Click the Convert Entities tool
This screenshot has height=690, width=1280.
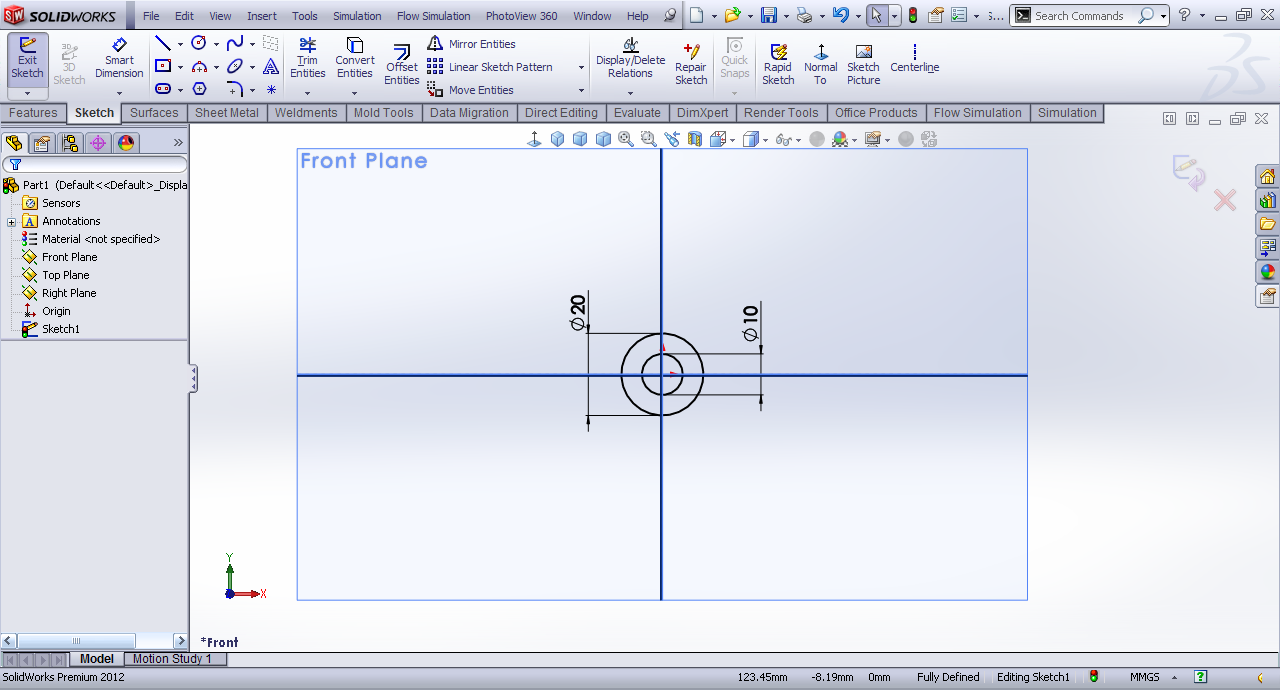[354, 59]
